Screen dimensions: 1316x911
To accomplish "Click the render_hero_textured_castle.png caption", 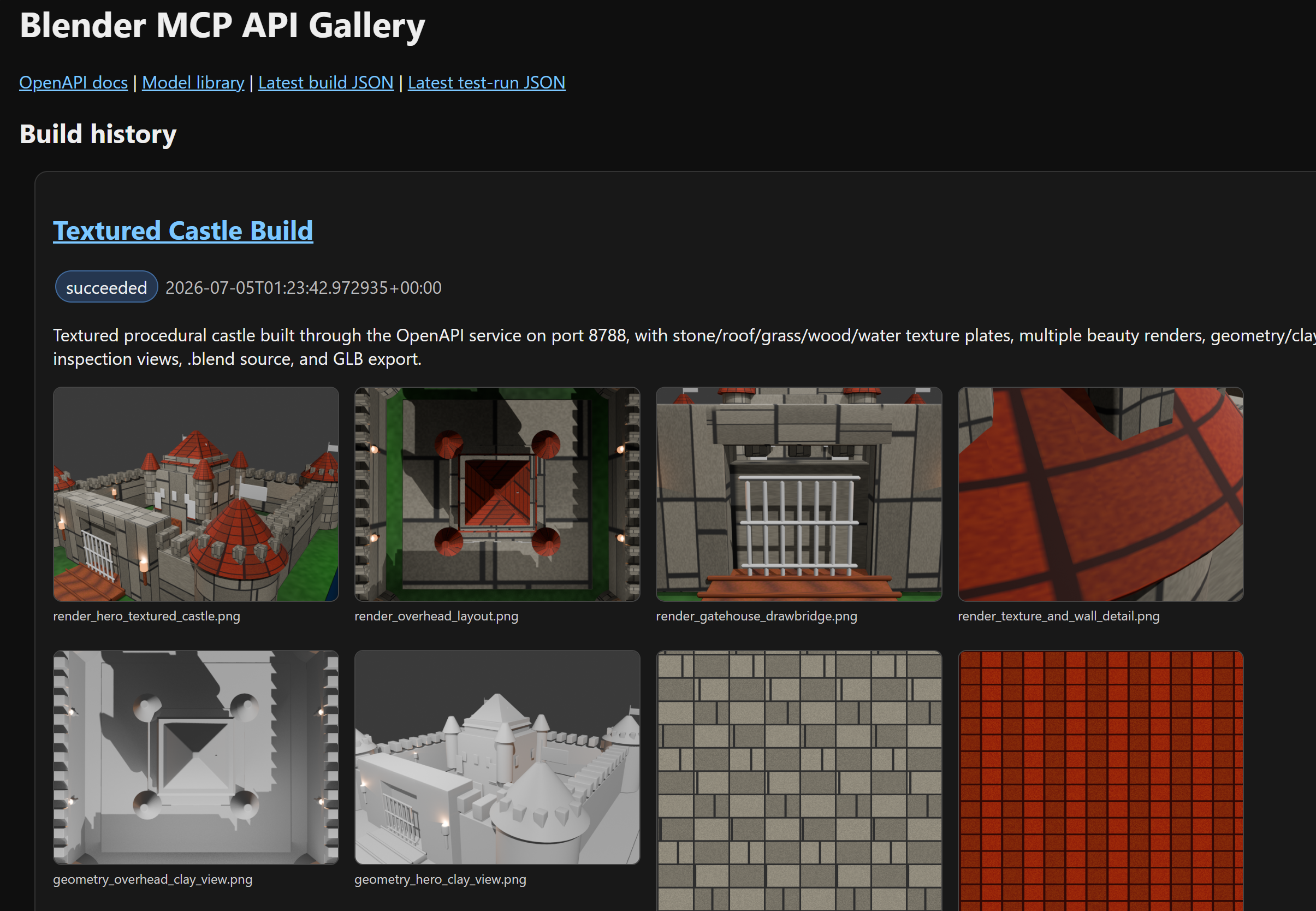I will (x=147, y=617).
